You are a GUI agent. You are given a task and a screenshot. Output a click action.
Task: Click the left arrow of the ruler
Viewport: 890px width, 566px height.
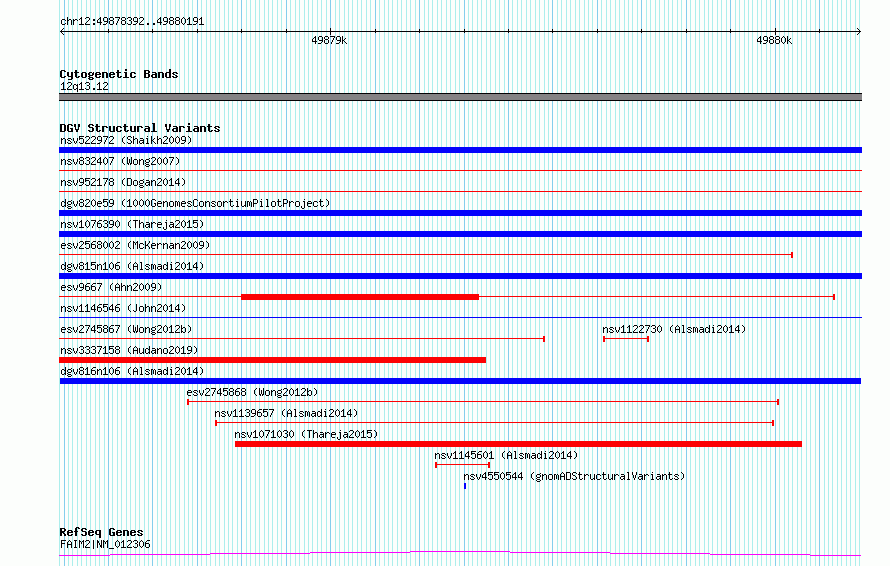click(x=62, y=32)
